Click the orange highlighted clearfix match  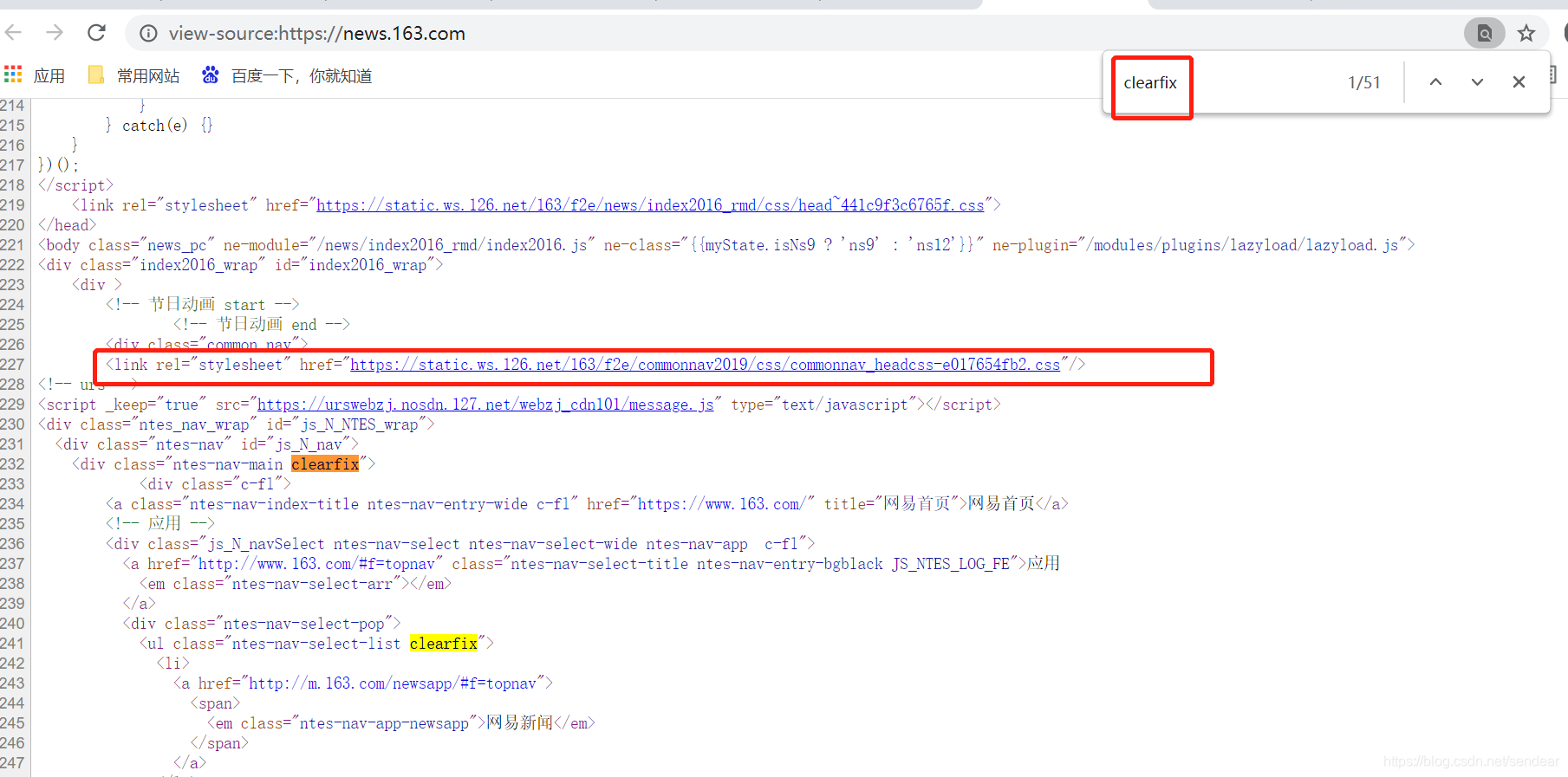click(325, 464)
